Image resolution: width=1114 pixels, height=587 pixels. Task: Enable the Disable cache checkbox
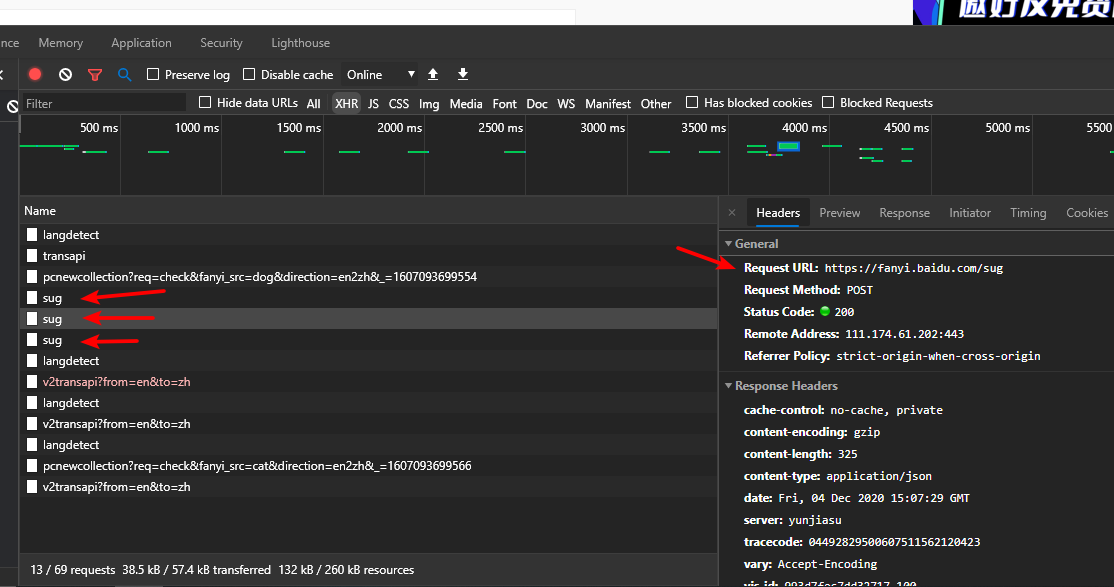pyautogui.click(x=249, y=74)
